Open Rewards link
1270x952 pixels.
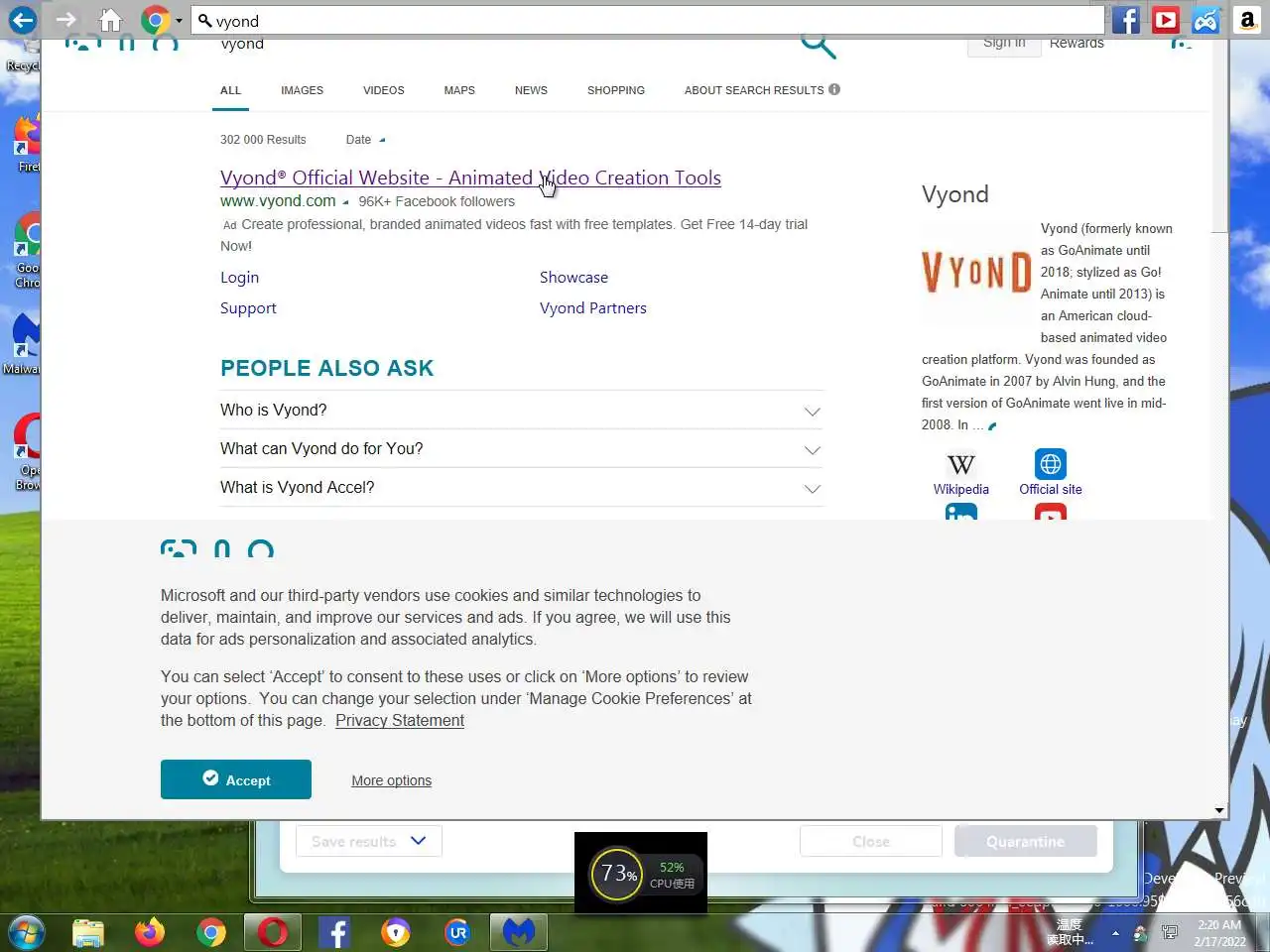pyautogui.click(x=1077, y=44)
